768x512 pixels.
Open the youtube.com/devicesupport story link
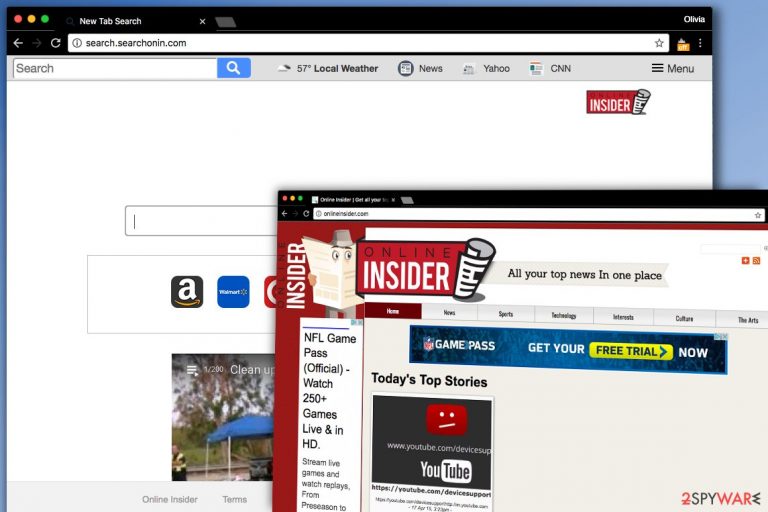click(x=431, y=490)
